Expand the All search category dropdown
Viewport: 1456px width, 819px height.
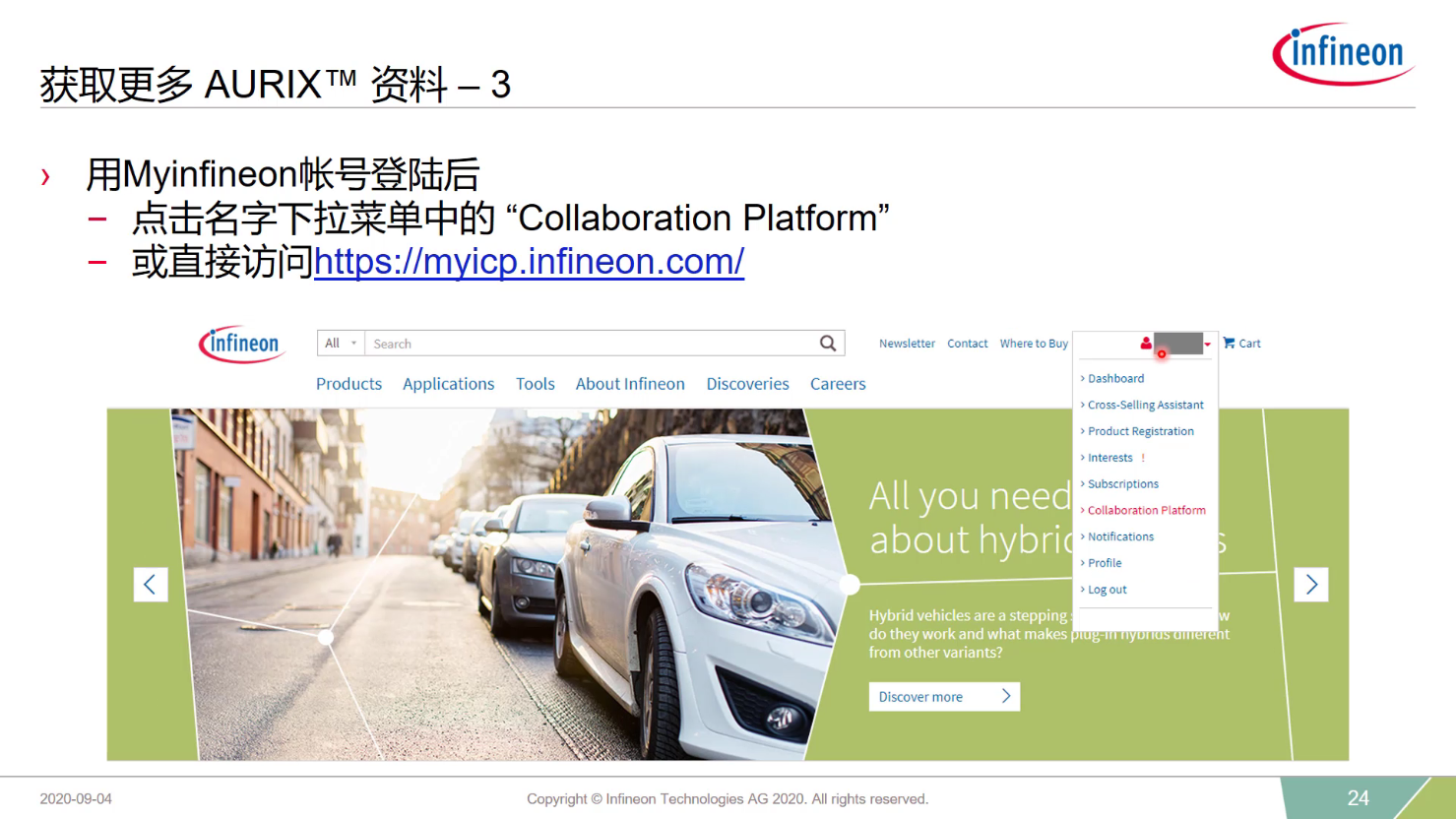tap(340, 343)
